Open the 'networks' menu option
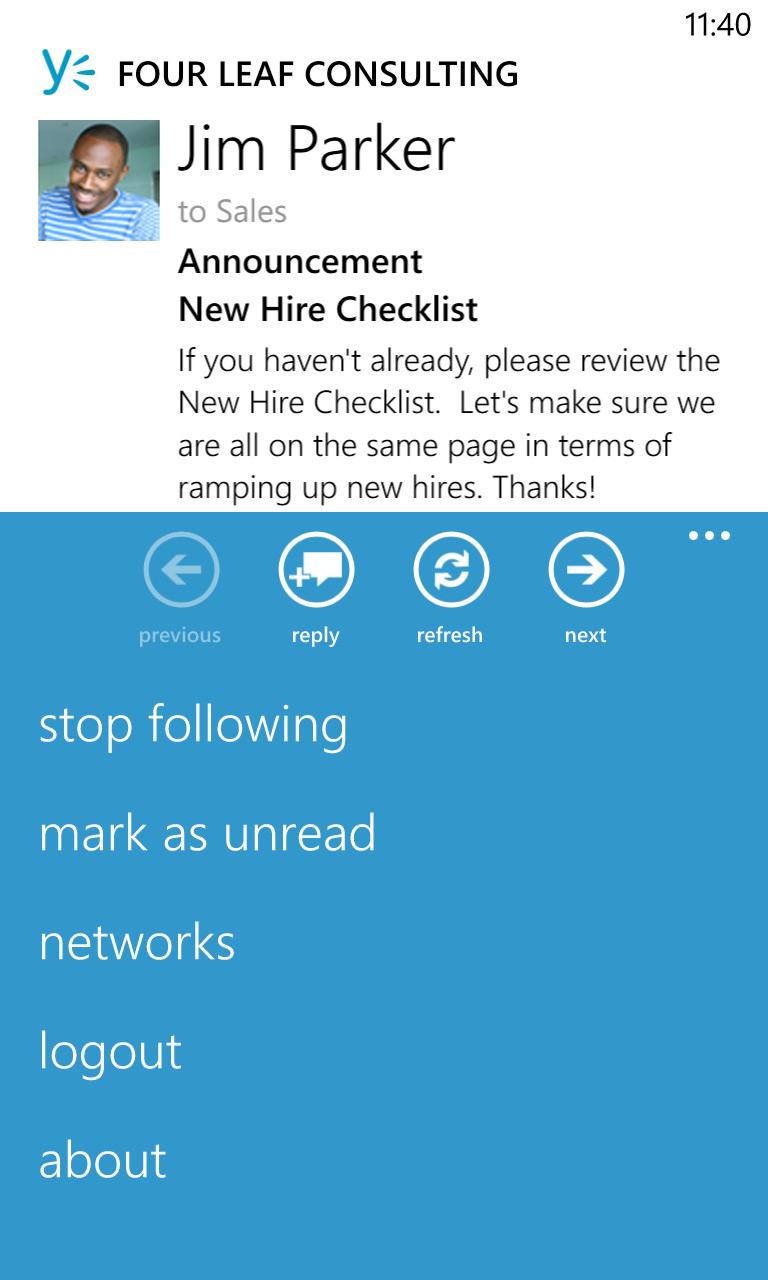 coord(136,940)
